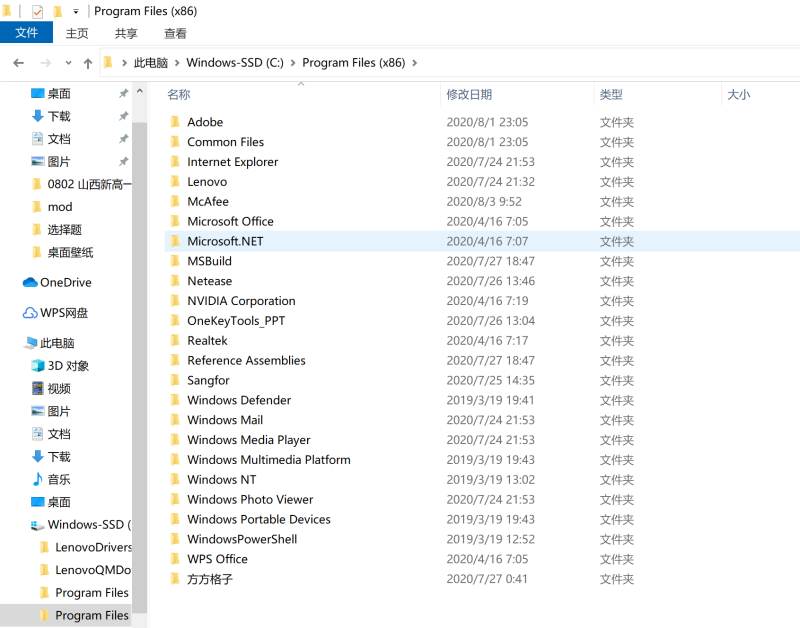Select the Realtek folder icon
800x628 pixels.
(x=175, y=340)
